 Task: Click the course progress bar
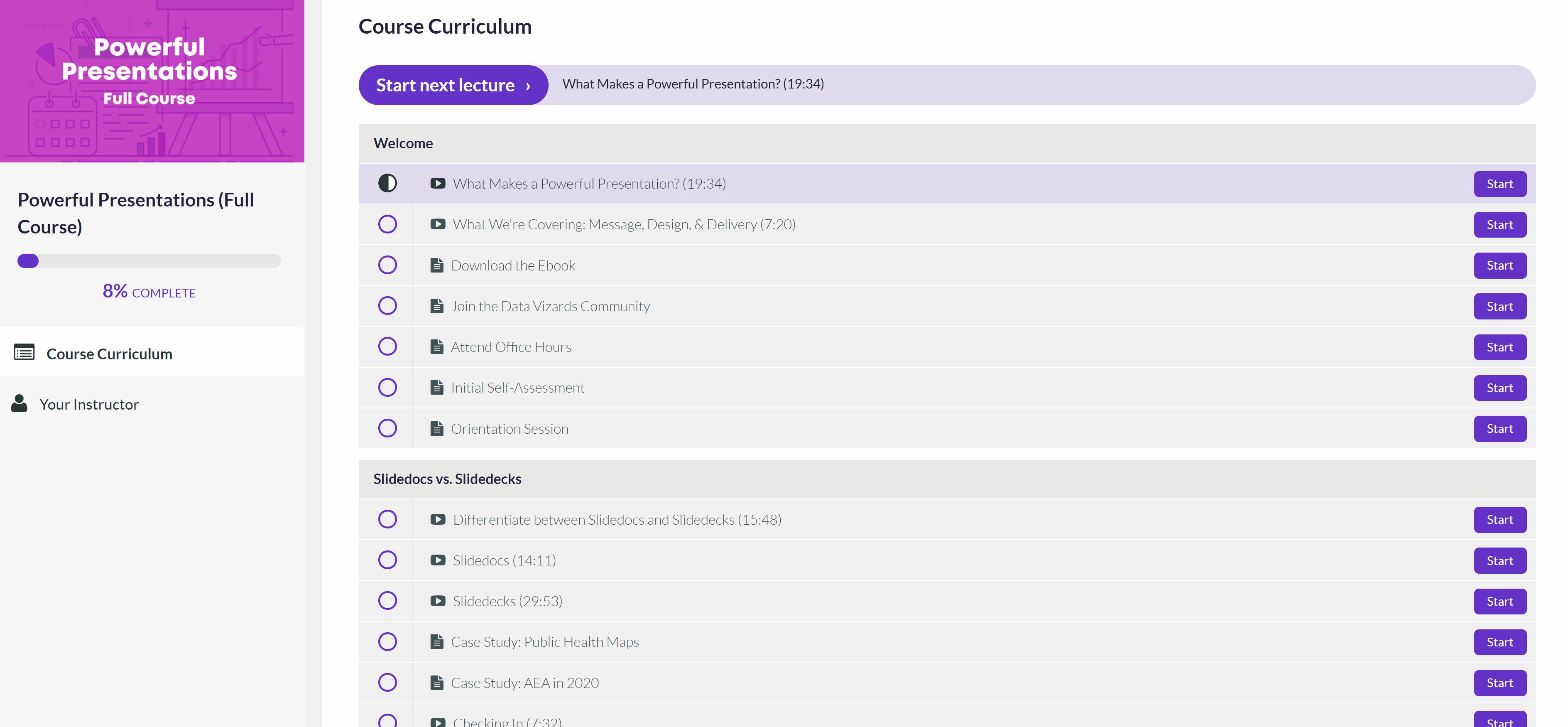pos(149,260)
